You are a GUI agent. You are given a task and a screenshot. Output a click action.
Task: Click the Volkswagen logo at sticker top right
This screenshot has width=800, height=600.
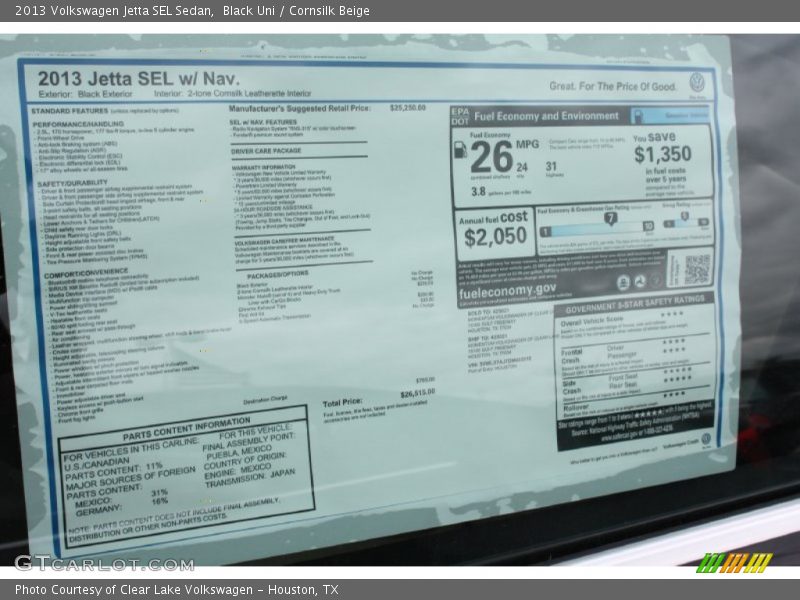tap(697, 82)
